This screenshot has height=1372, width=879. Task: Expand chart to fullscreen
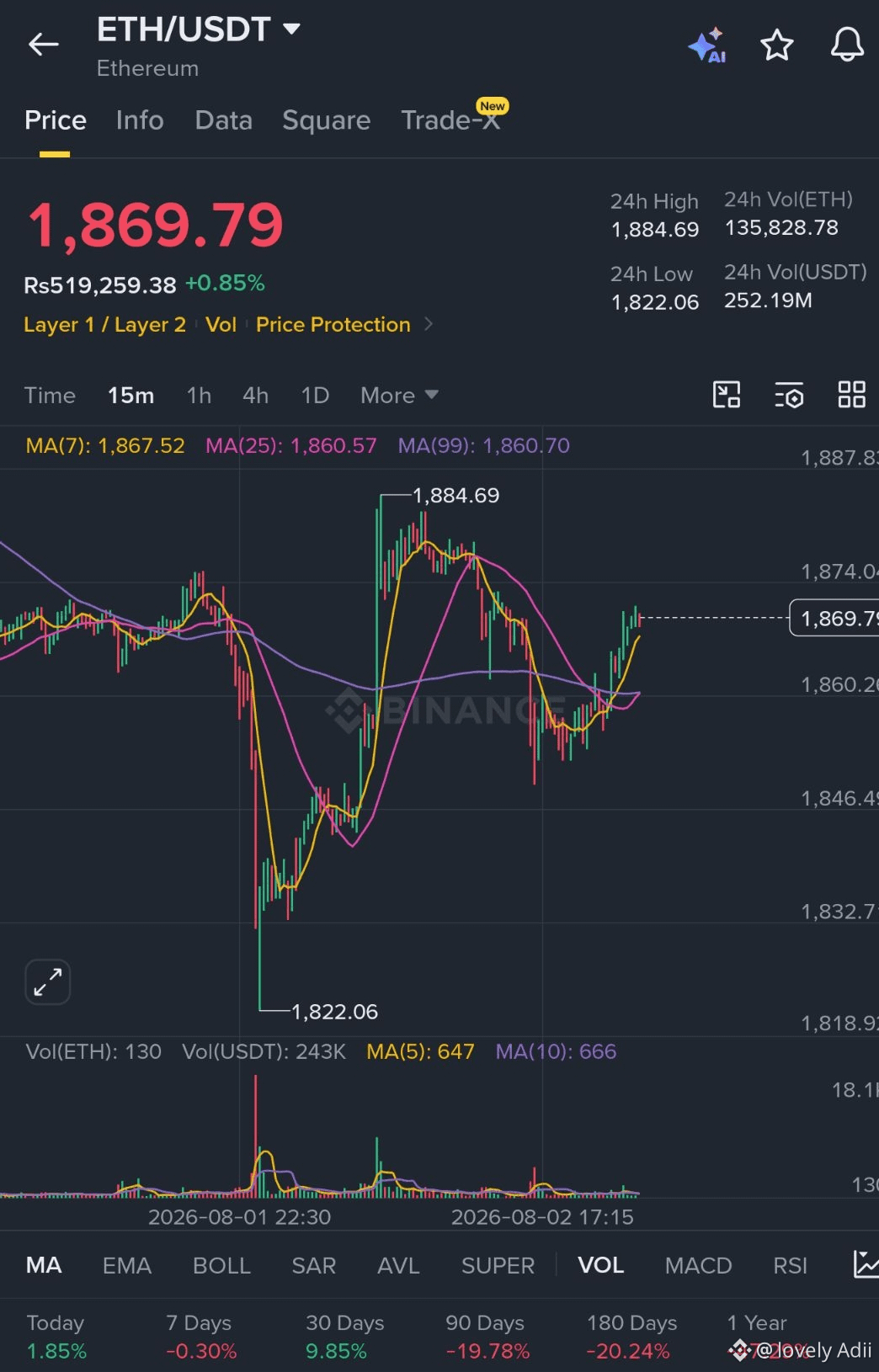(48, 982)
